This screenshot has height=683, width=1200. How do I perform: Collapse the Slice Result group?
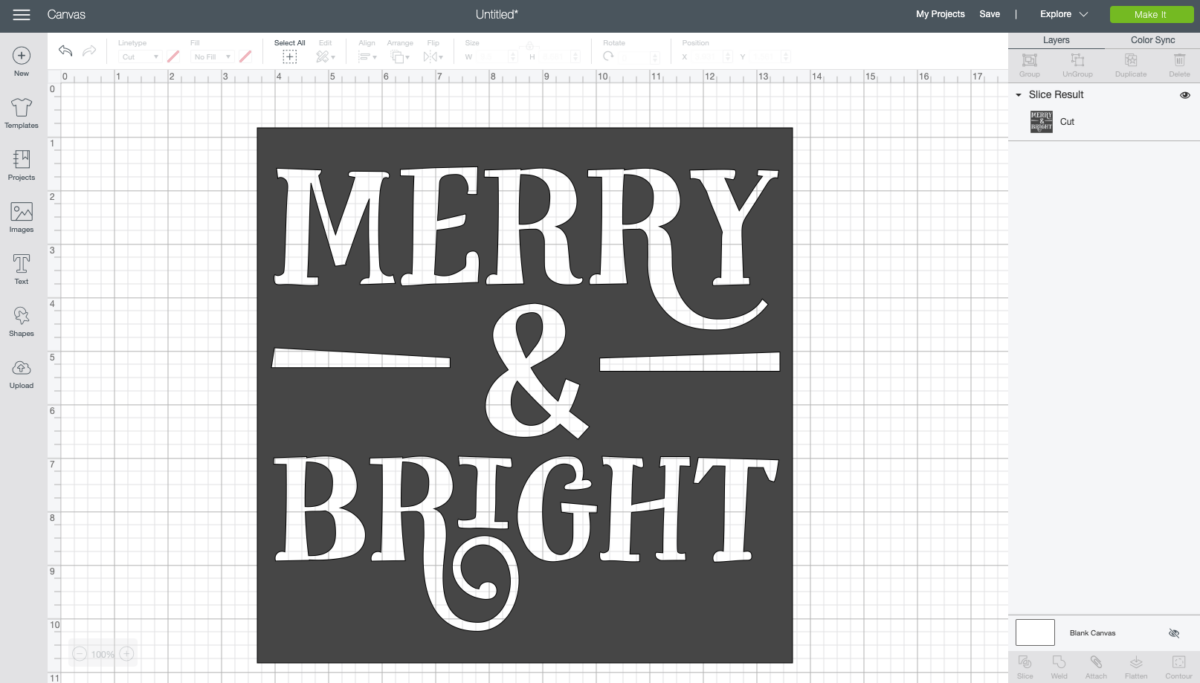[x=1018, y=95]
